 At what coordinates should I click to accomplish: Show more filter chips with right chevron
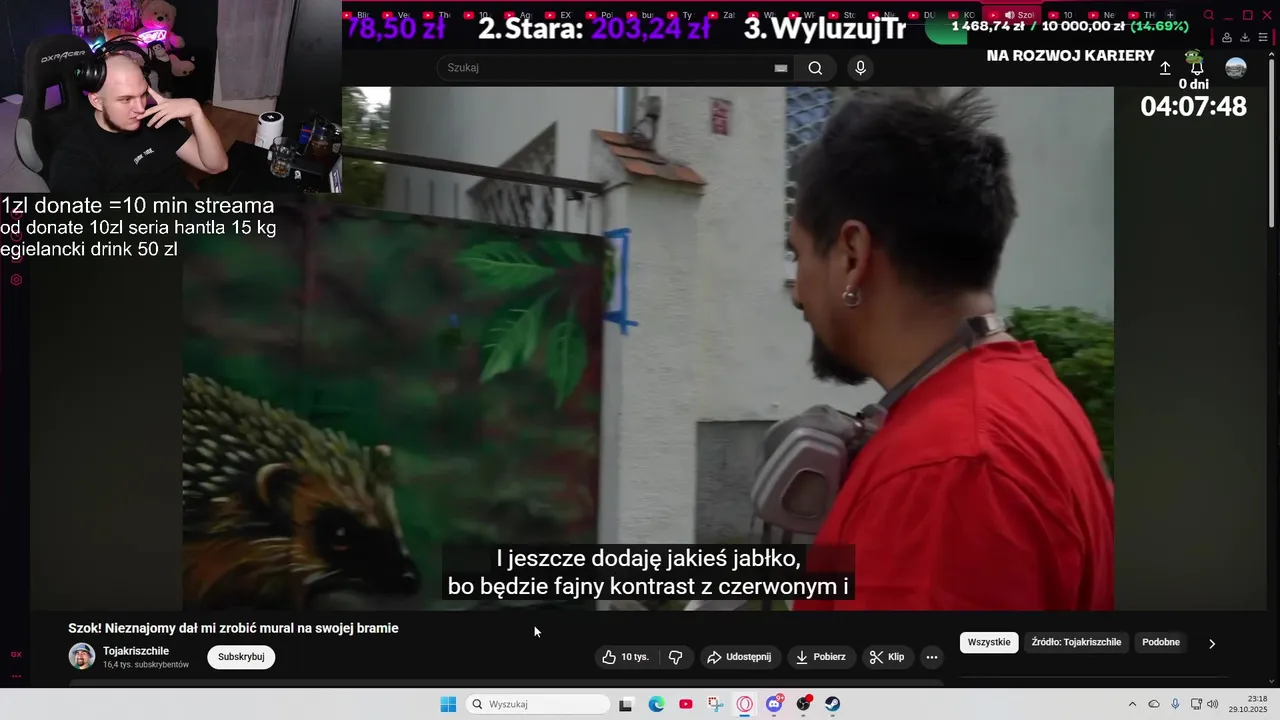point(1212,643)
